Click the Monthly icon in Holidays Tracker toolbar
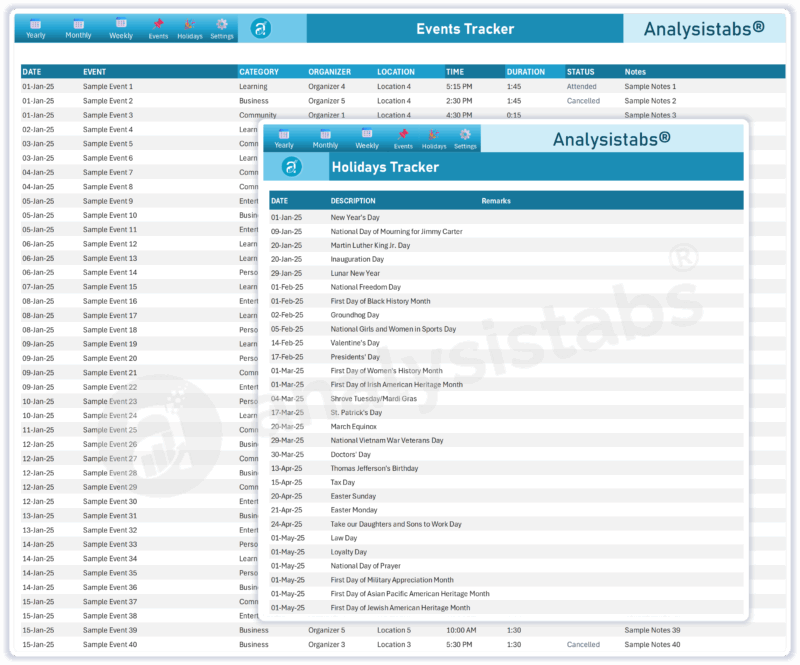This screenshot has height=665, width=800. pos(326,138)
